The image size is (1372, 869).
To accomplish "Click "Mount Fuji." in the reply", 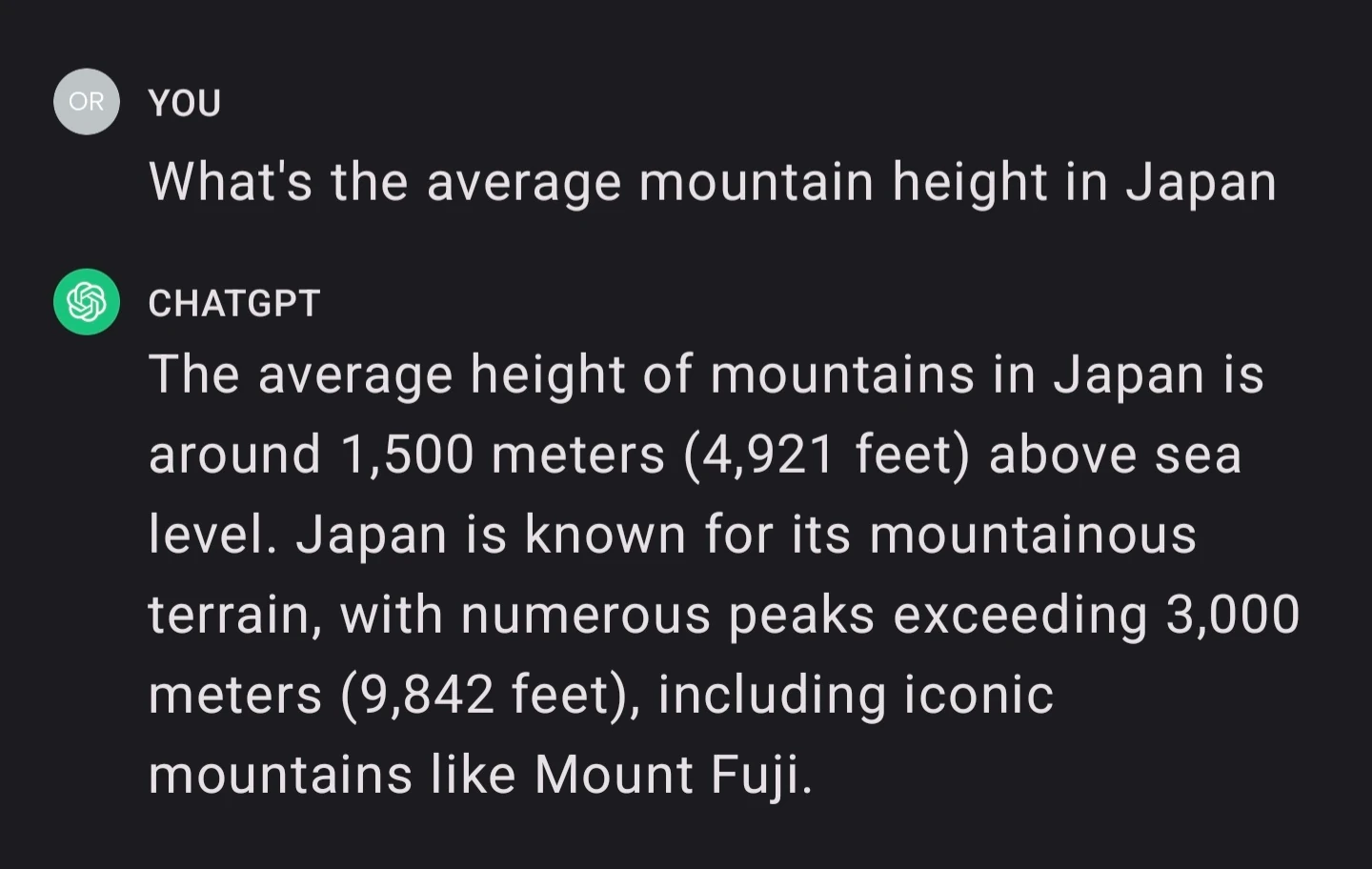I will [x=673, y=774].
